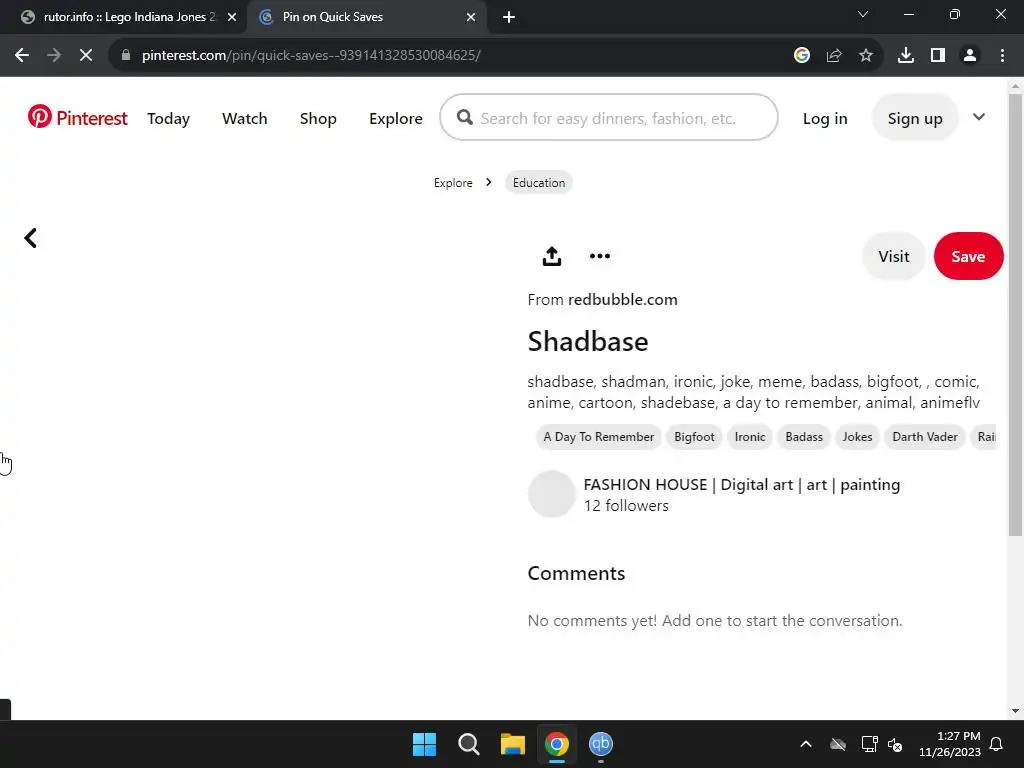Open qBittorrent from the taskbar

tap(601, 744)
